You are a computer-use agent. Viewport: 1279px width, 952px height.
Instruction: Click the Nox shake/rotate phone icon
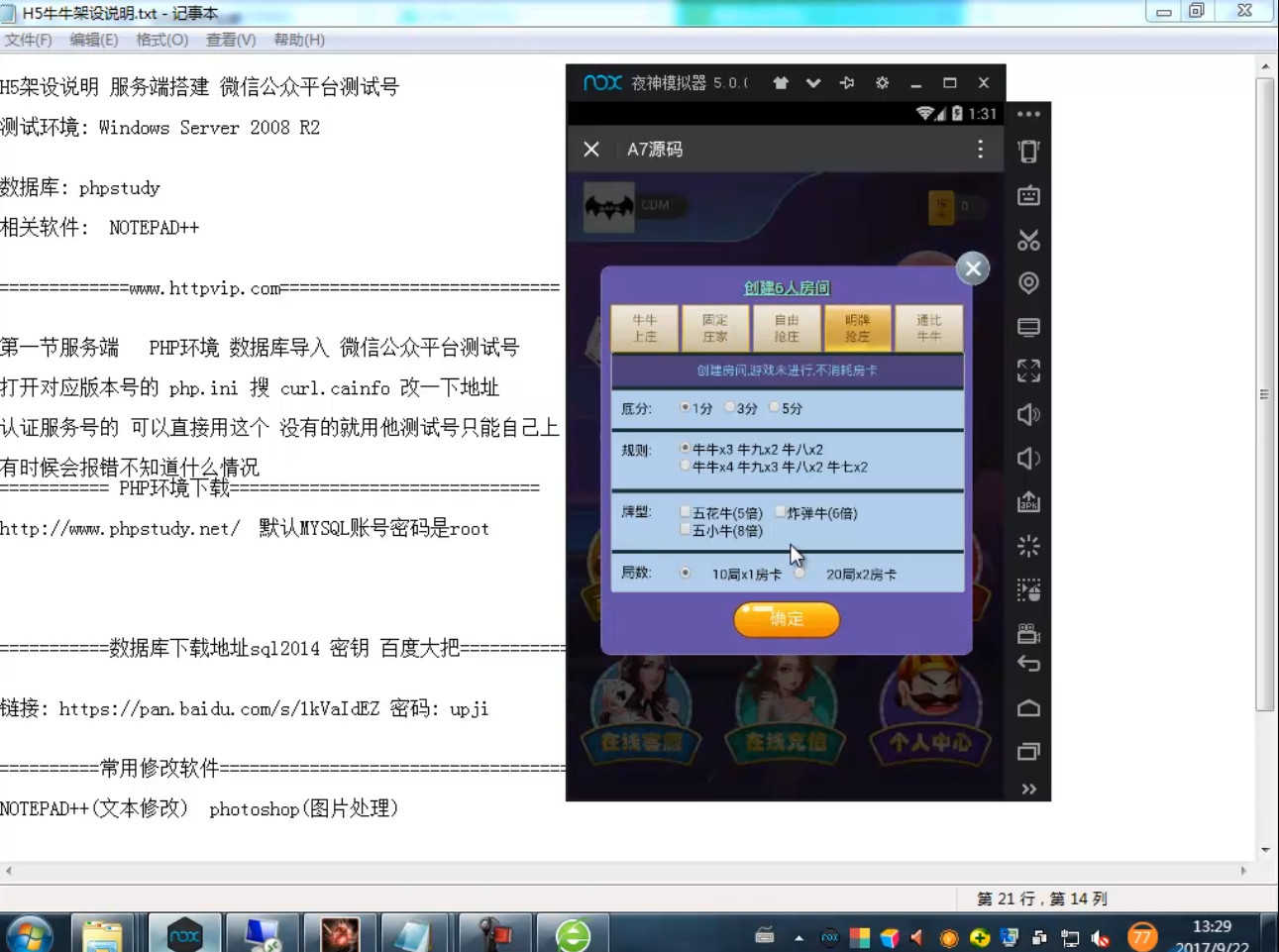click(x=1028, y=152)
